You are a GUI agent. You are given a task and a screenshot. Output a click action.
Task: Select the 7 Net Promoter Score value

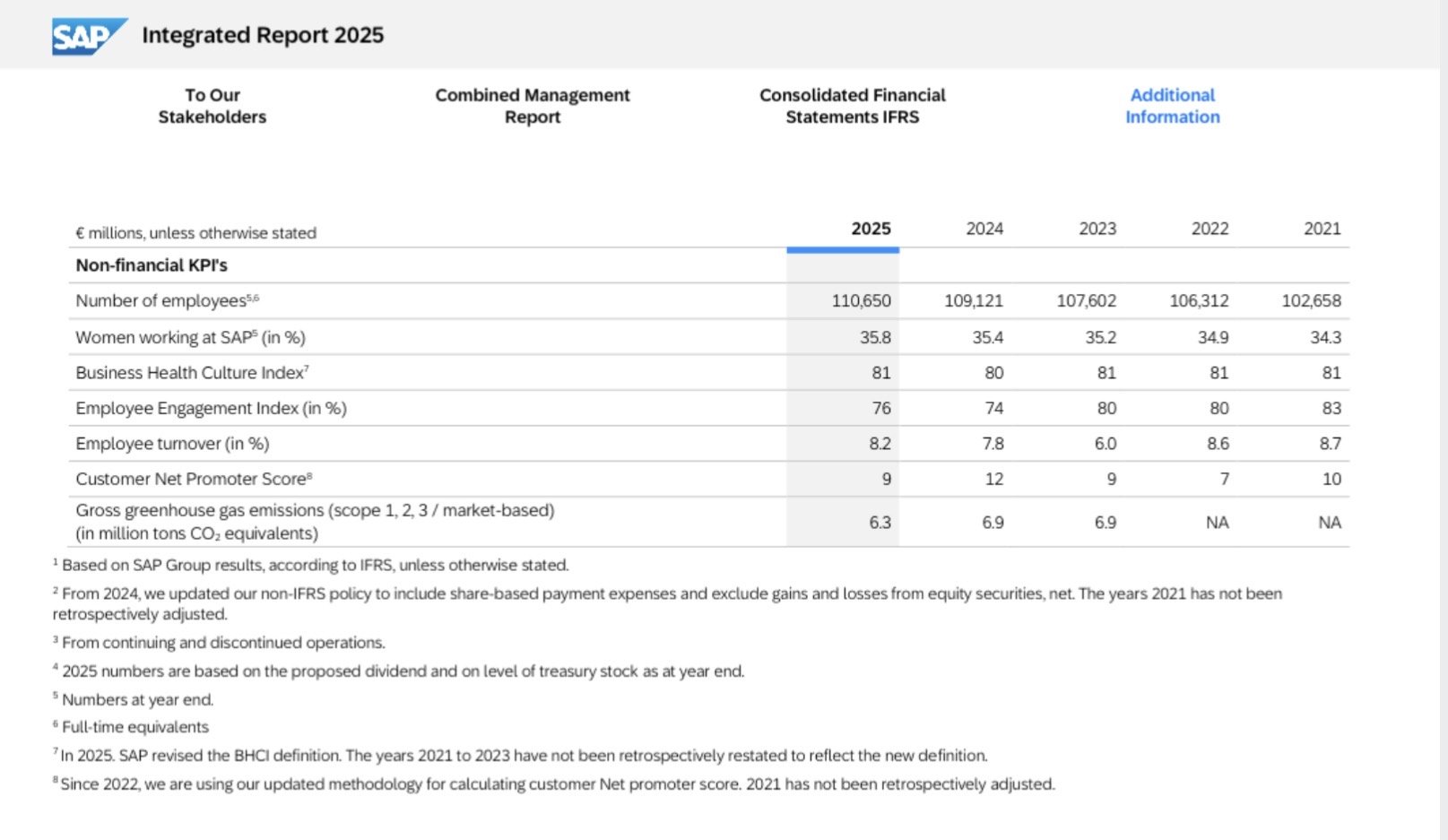1224,479
